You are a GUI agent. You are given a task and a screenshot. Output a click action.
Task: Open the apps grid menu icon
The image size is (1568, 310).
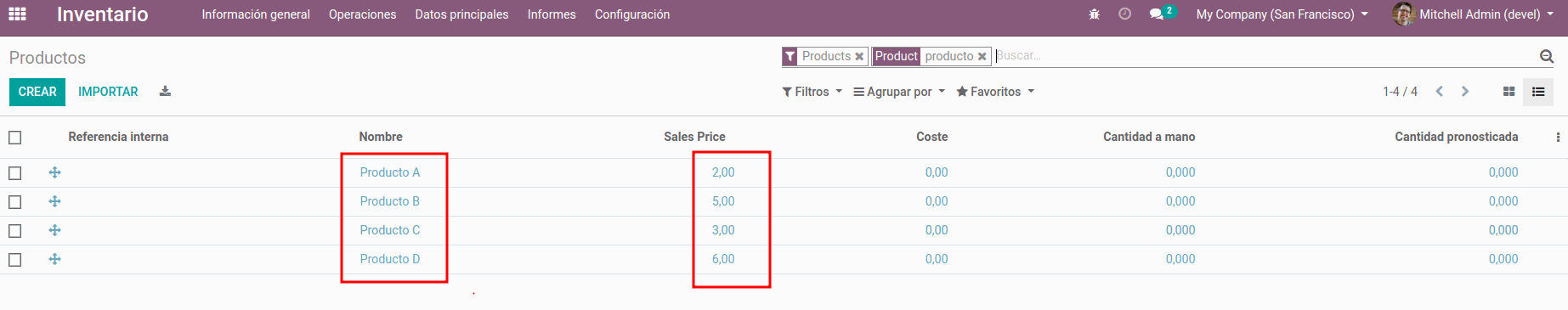[17, 14]
